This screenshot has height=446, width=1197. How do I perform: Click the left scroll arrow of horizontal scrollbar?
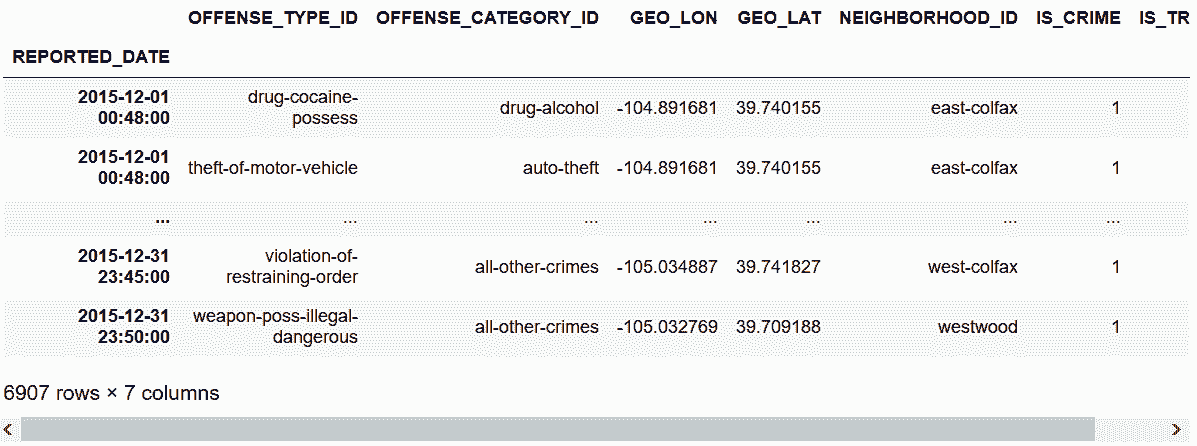9,430
